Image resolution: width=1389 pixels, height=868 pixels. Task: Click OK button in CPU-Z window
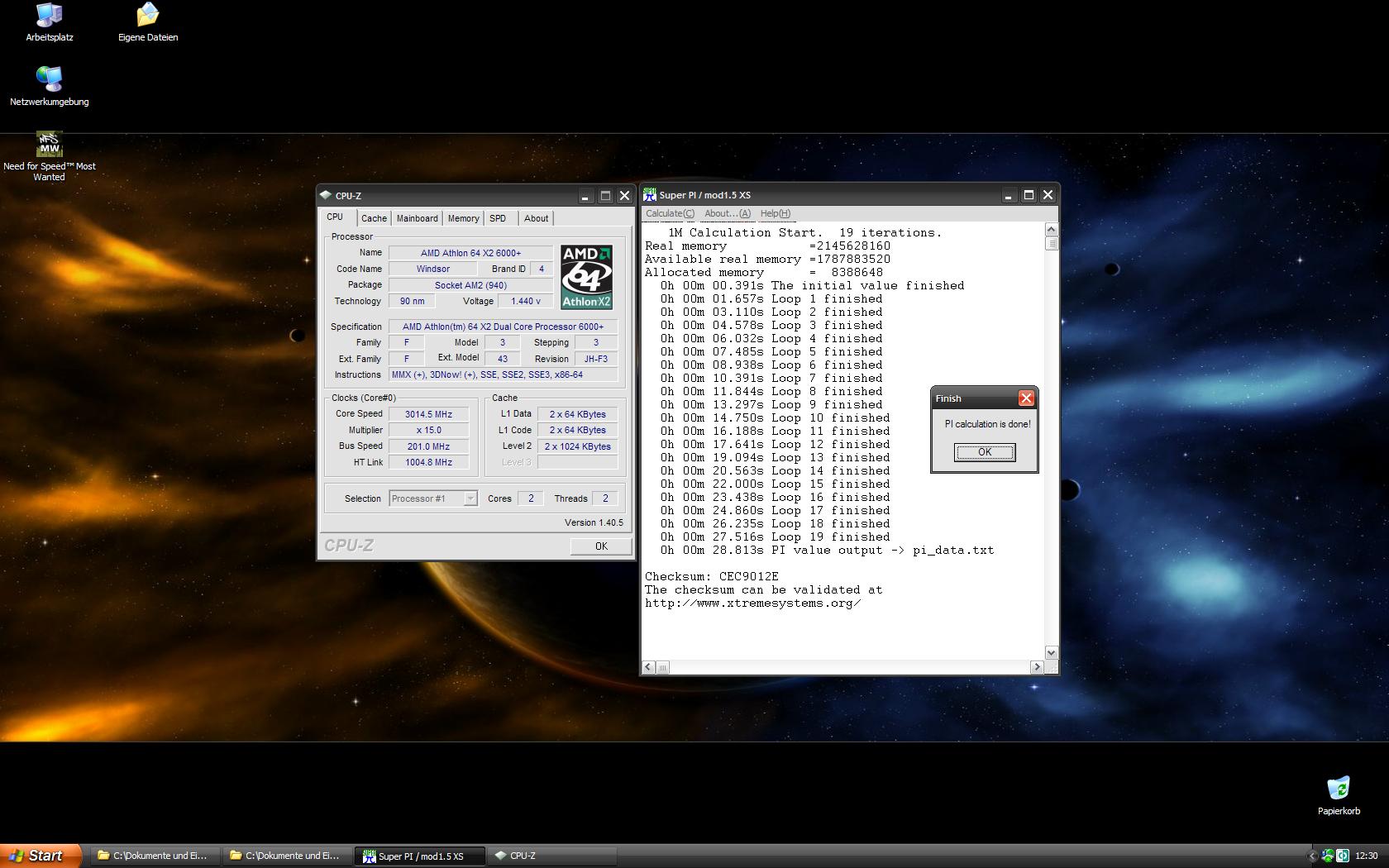pos(601,546)
